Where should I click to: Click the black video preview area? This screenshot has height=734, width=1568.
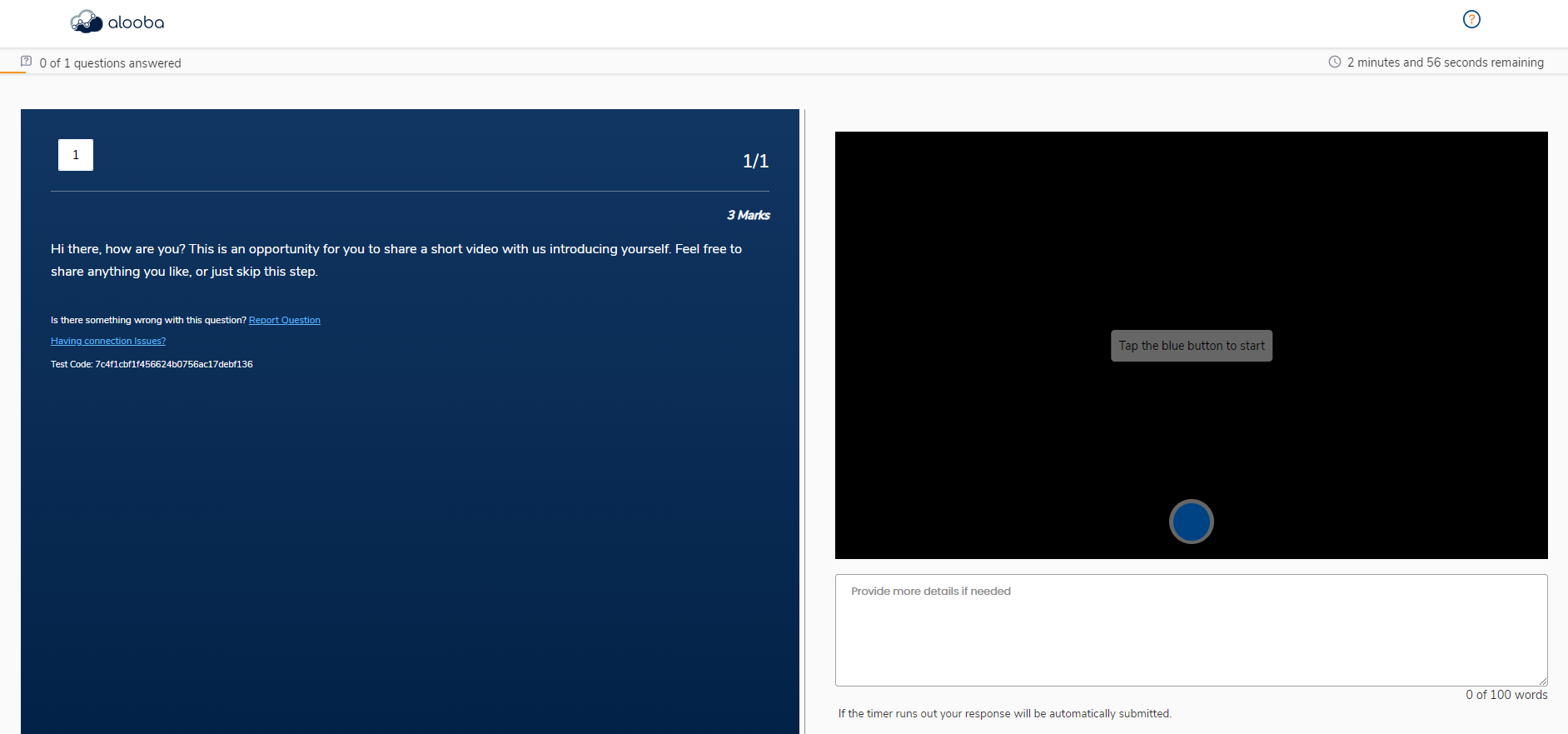click(999, 250)
